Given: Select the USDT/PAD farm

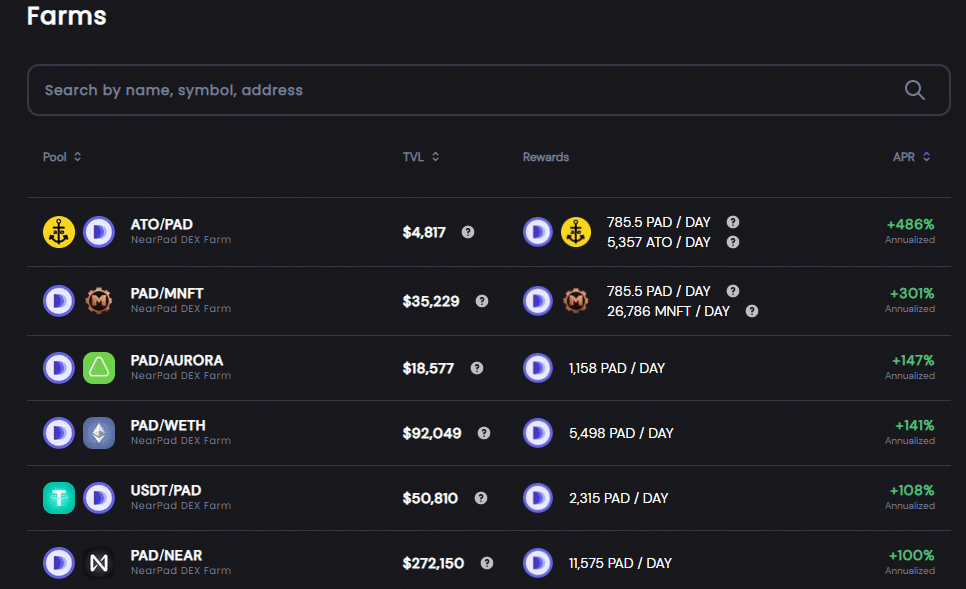Looking at the screenshot, I should coord(489,498).
